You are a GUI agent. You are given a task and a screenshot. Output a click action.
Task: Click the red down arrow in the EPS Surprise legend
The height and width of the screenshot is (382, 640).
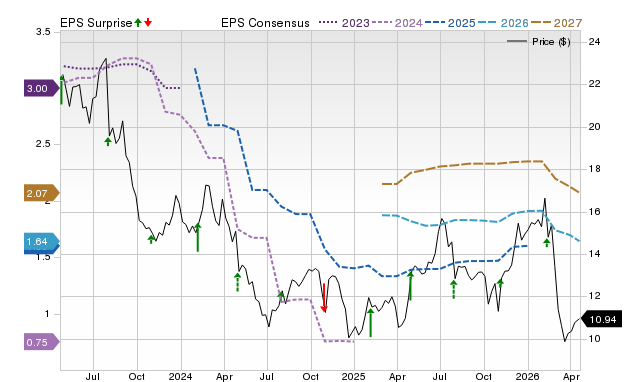[148, 22]
